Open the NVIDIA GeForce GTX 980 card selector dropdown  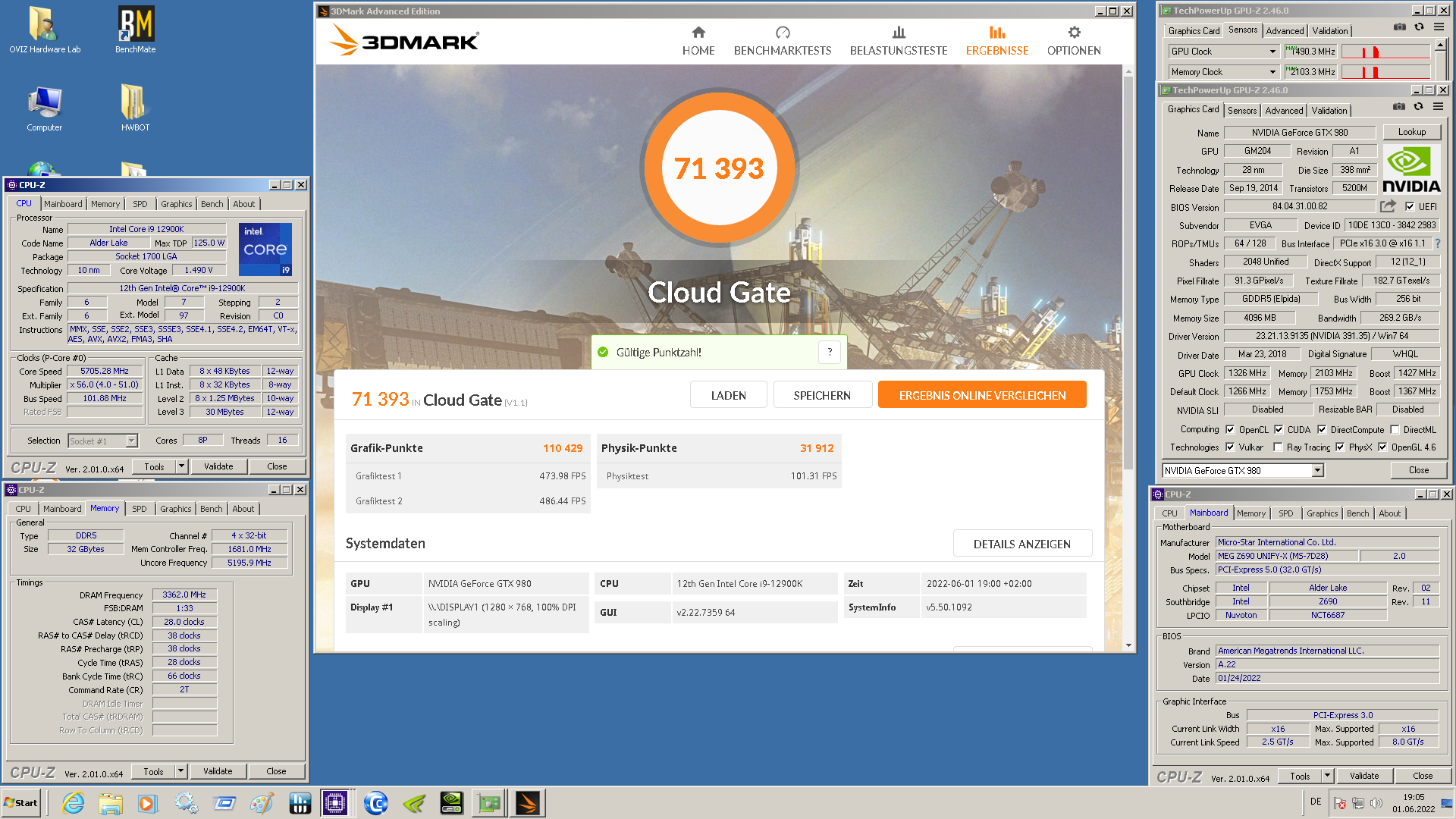(x=1317, y=470)
